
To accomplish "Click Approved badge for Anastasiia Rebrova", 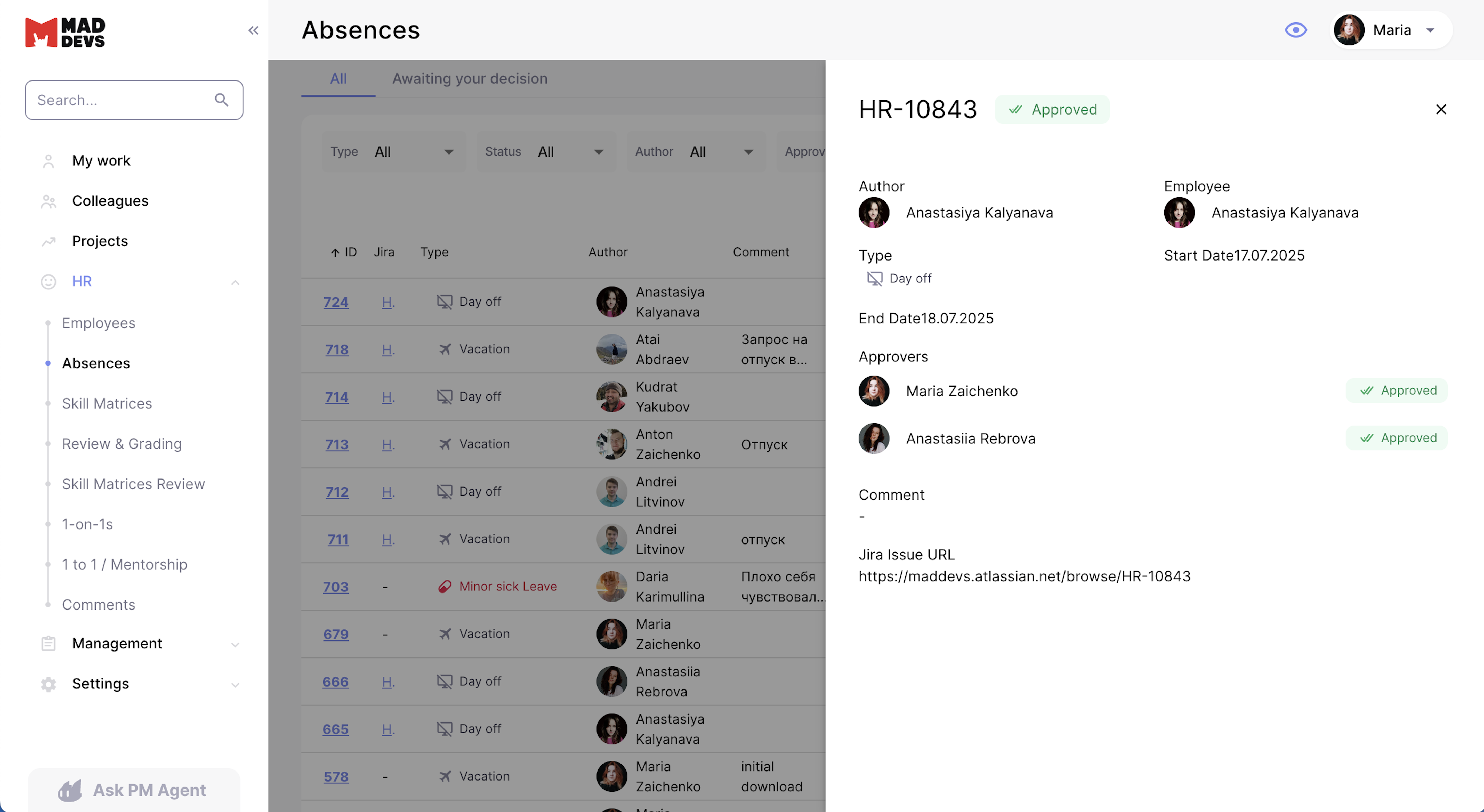I will coord(1397,438).
